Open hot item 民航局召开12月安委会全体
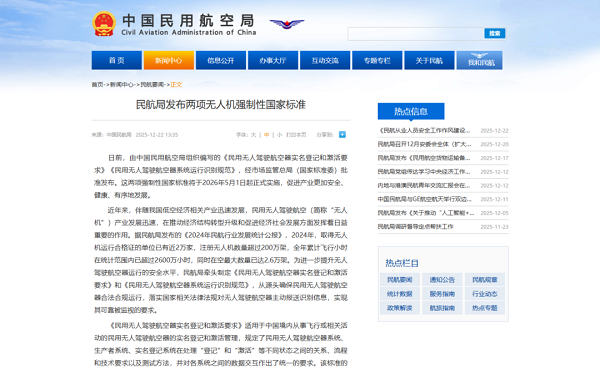 point(424,144)
